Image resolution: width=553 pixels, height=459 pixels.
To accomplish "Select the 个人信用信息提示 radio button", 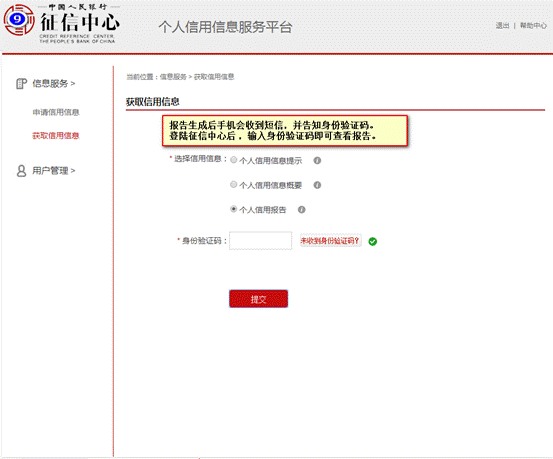I will [x=233, y=160].
